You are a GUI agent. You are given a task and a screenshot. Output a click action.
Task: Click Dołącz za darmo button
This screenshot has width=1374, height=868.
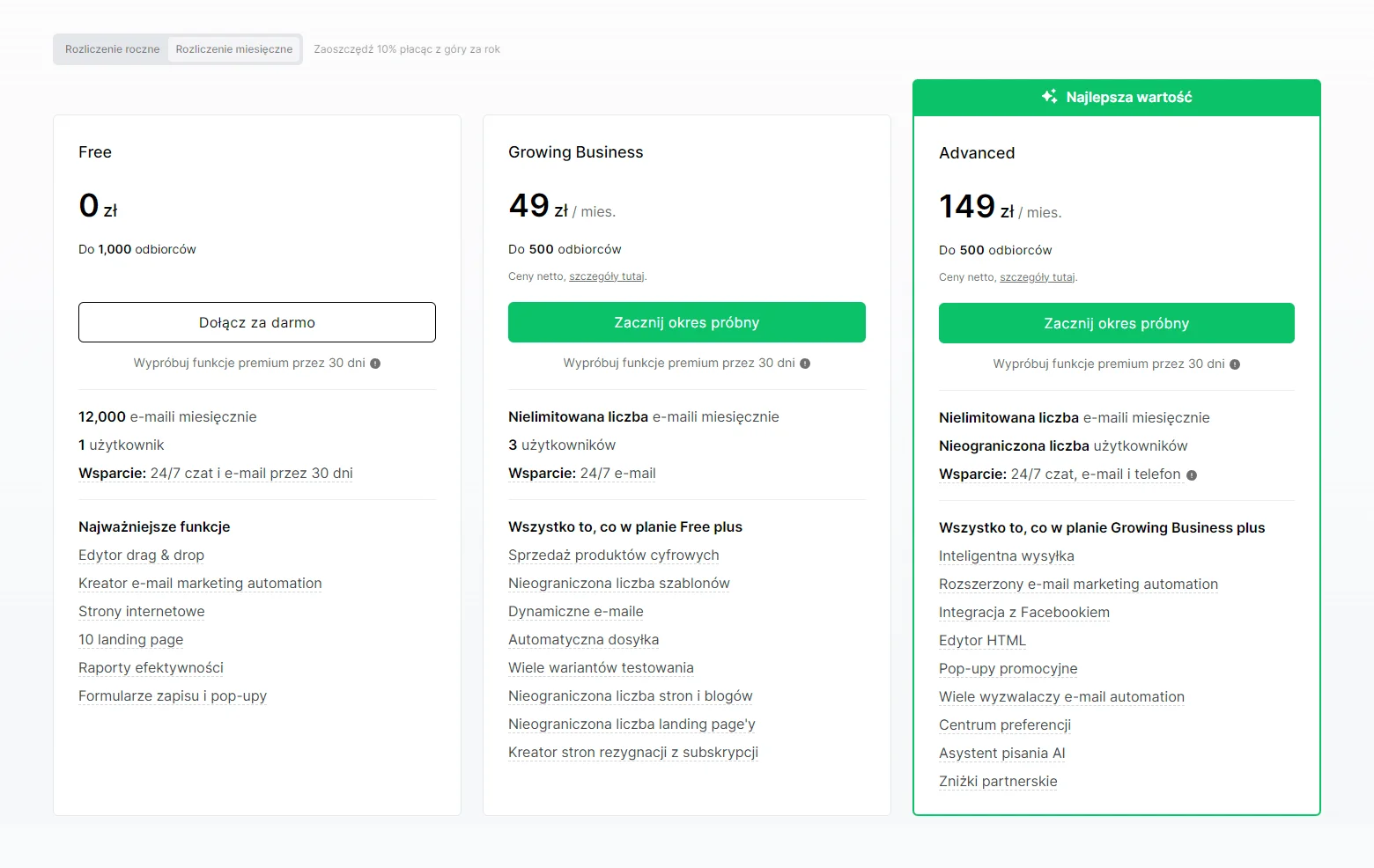tap(257, 322)
